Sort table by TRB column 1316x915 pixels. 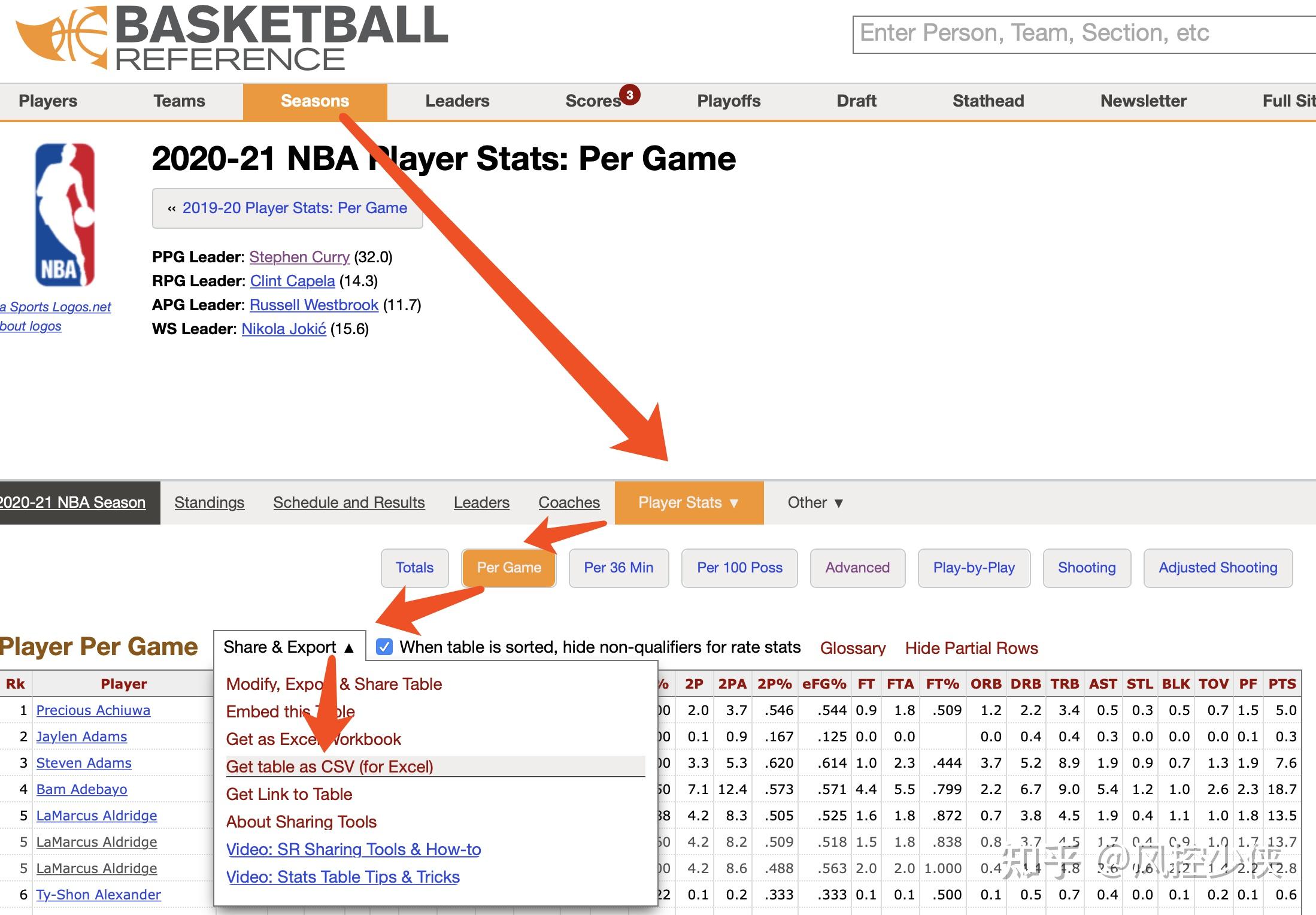pyautogui.click(x=1065, y=684)
